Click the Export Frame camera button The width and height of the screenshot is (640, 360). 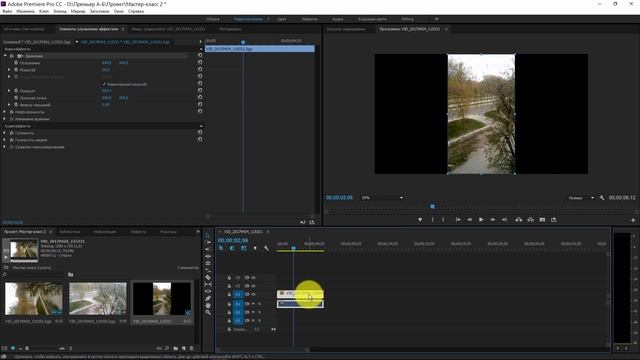pyautogui.click(x=542, y=220)
